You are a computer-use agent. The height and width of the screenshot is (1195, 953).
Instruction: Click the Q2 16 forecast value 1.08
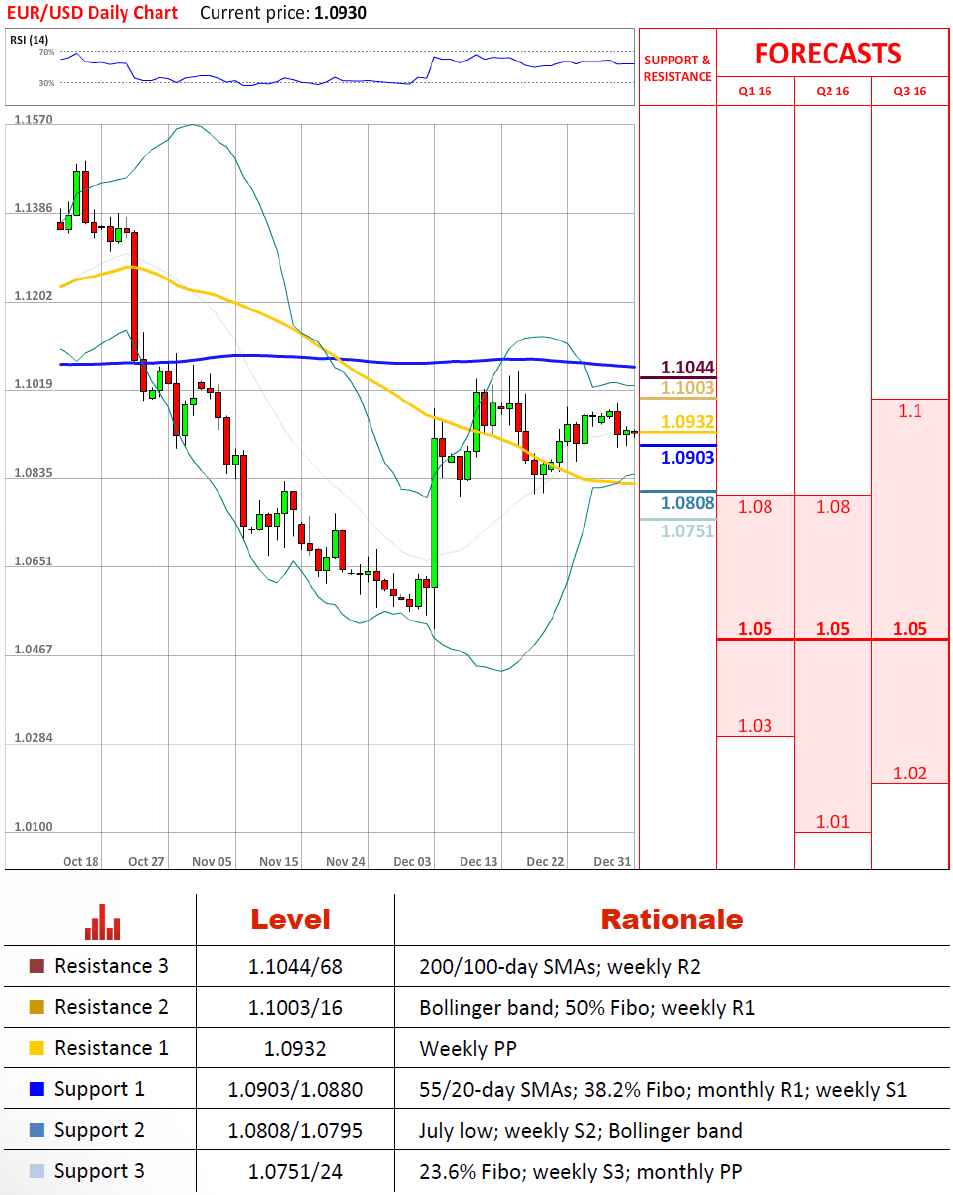[833, 507]
